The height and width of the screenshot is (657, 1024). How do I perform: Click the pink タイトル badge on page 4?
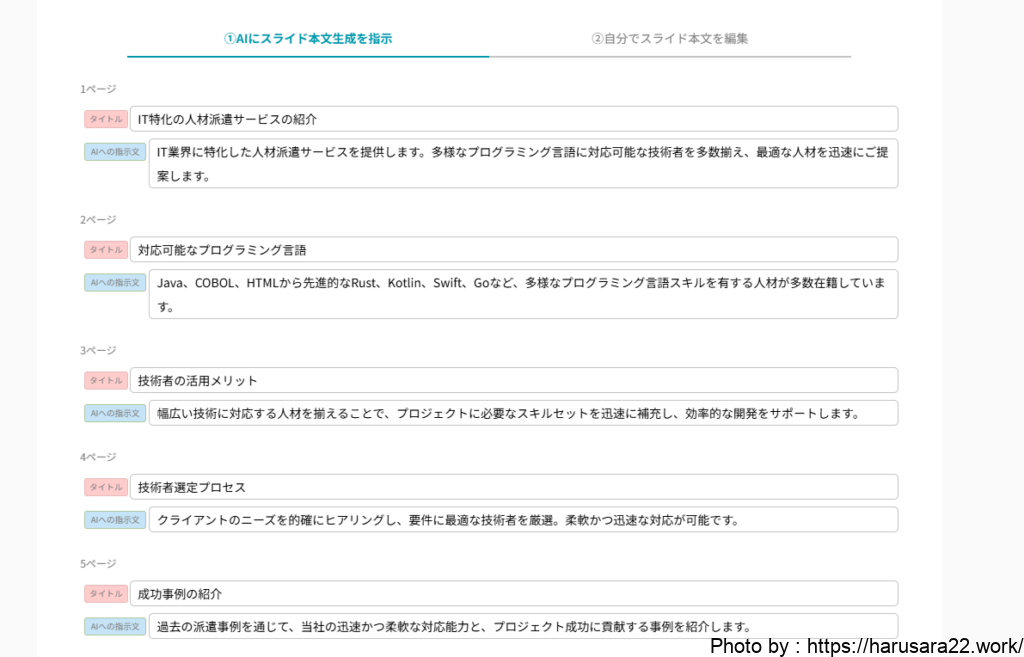click(x=106, y=487)
